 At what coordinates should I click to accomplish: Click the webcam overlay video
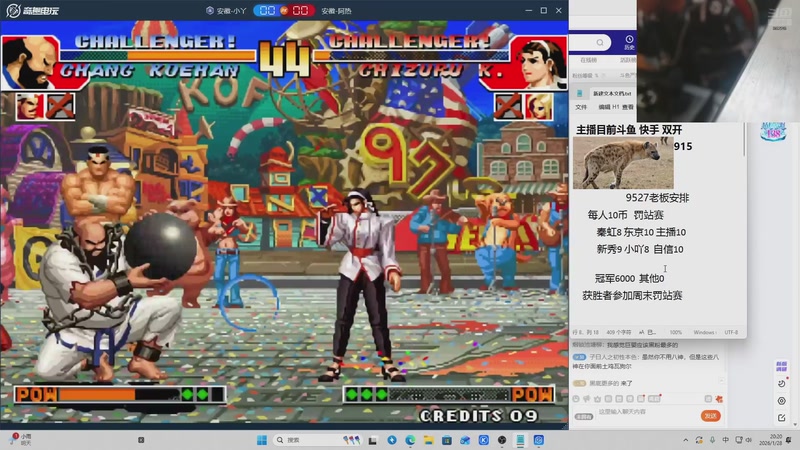click(718, 61)
